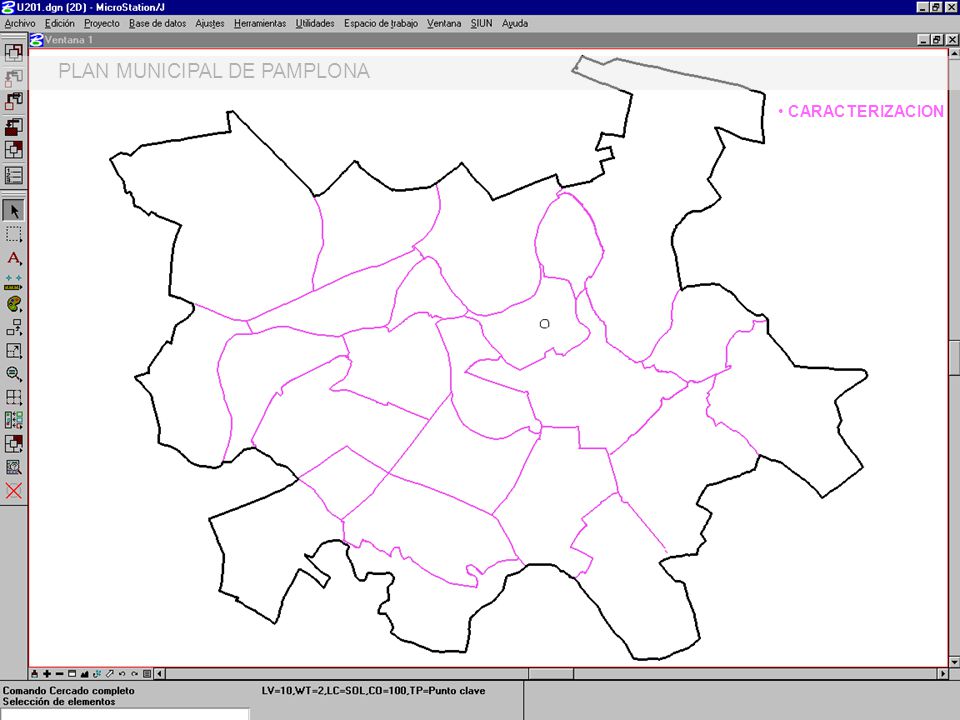
Task: Maximize the Ventana 1 view window
Action: (937, 40)
